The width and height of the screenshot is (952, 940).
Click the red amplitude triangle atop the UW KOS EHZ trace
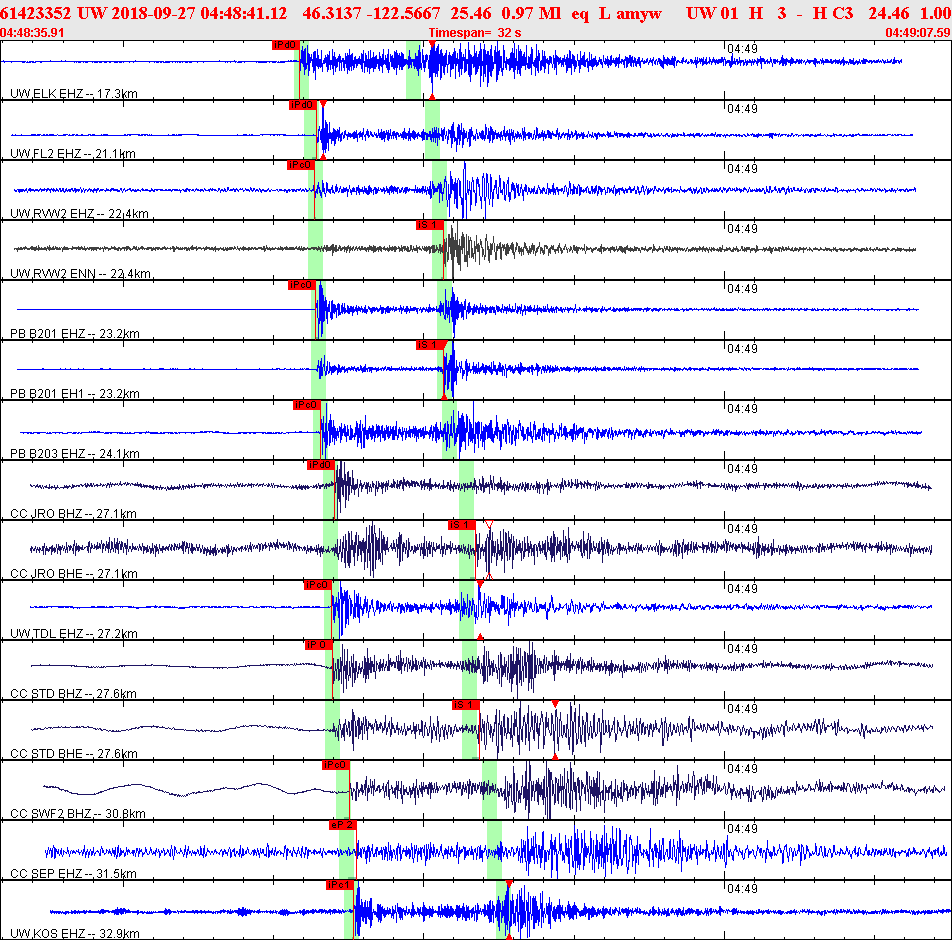[509, 884]
